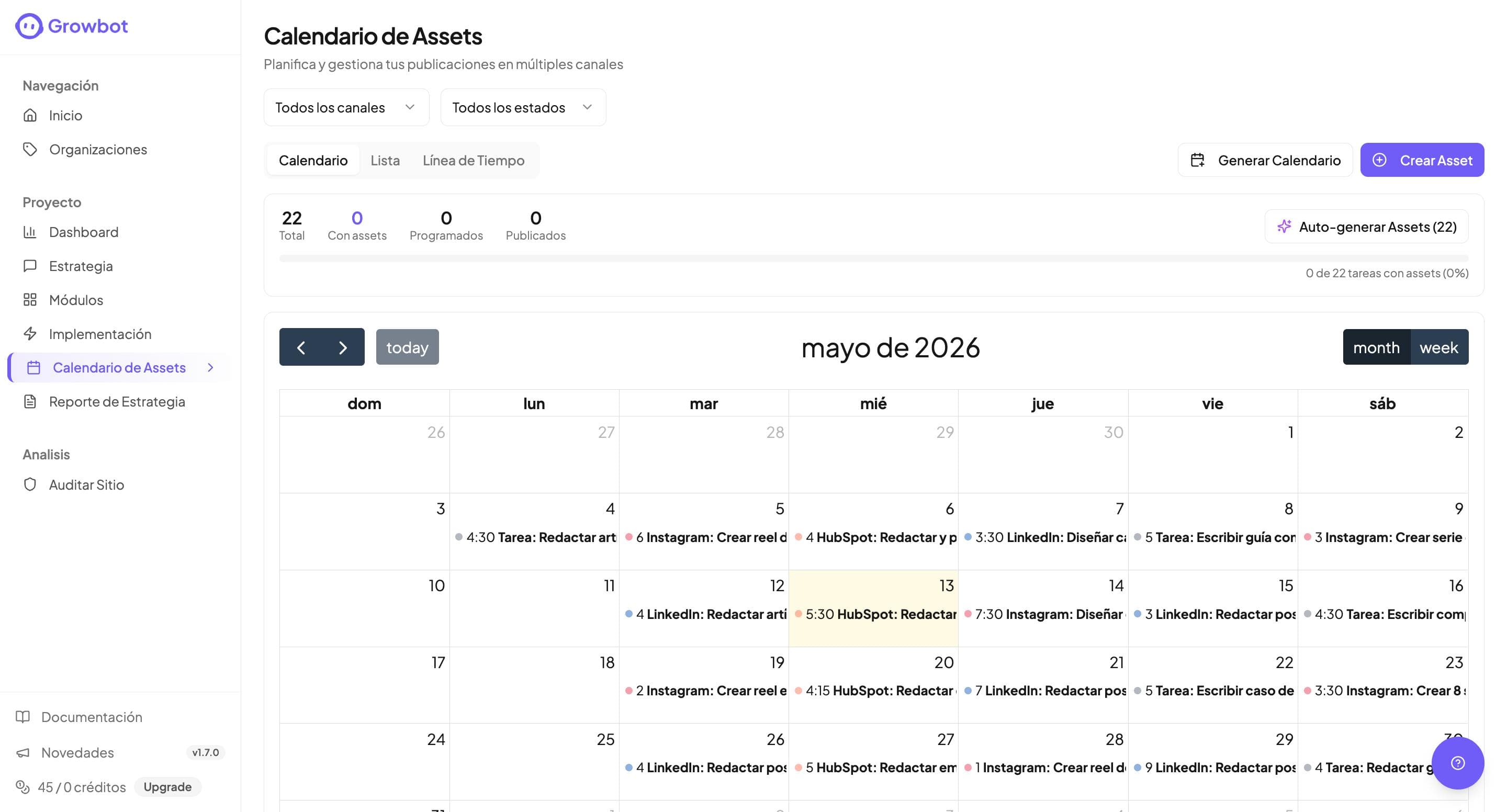Click the Upgrade button
Image resolution: width=1507 pixels, height=812 pixels.
point(167,787)
